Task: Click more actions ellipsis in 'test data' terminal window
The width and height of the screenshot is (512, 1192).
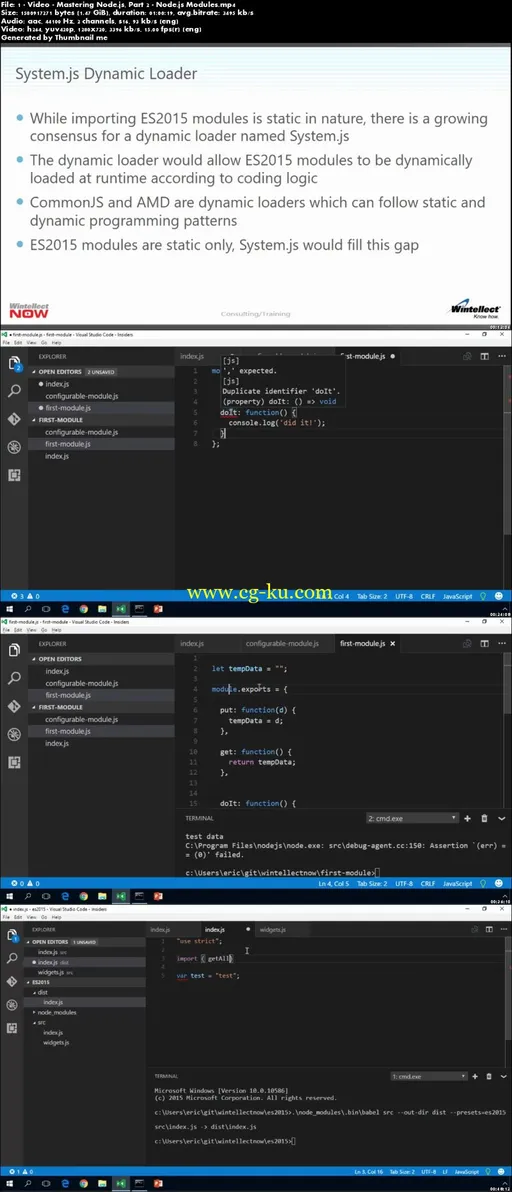Action: [500, 643]
